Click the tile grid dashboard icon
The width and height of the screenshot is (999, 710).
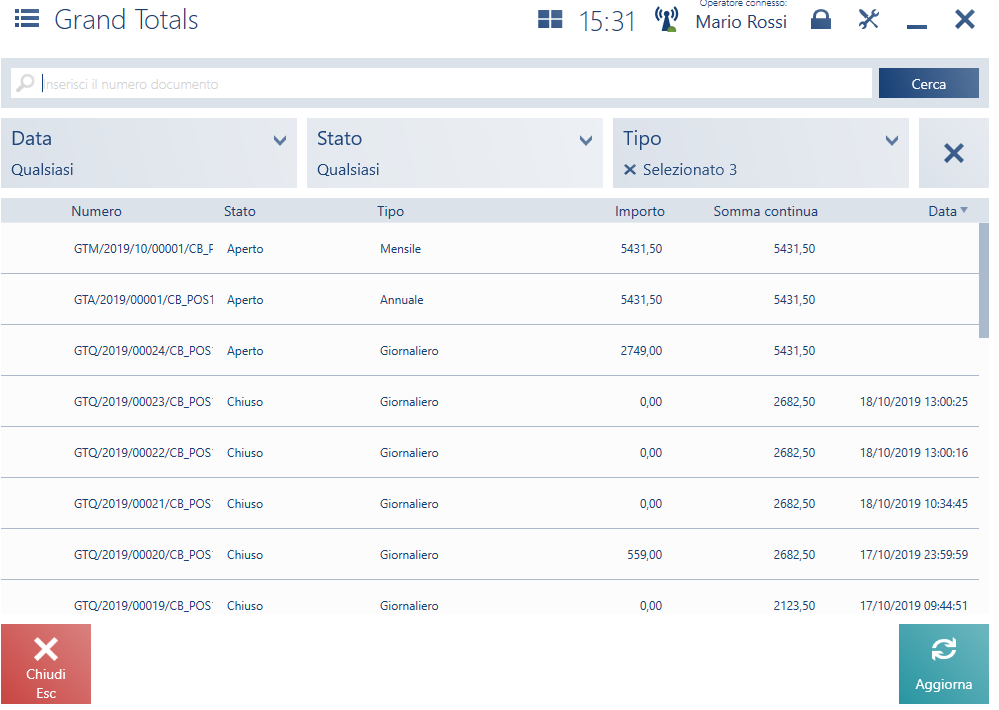pos(550,20)
